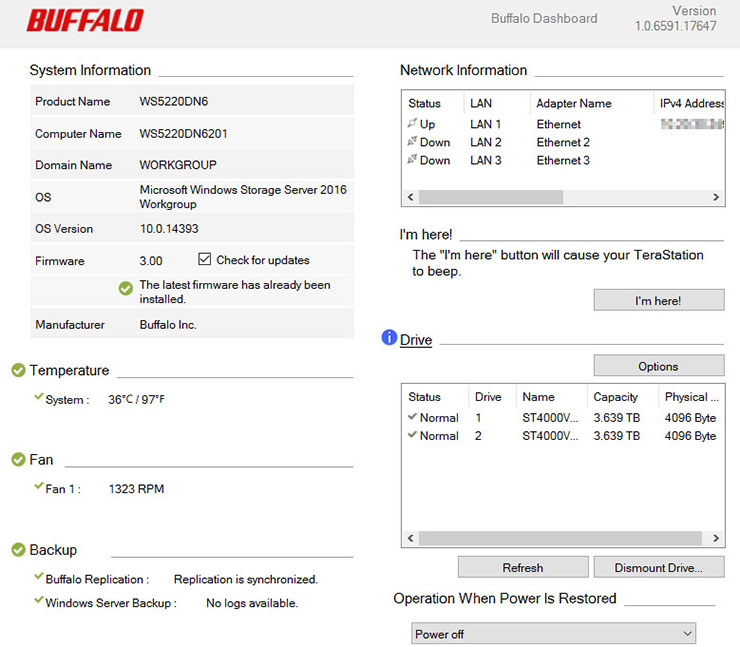Click the green check icon next to Fan

click(x=18, y=460)
